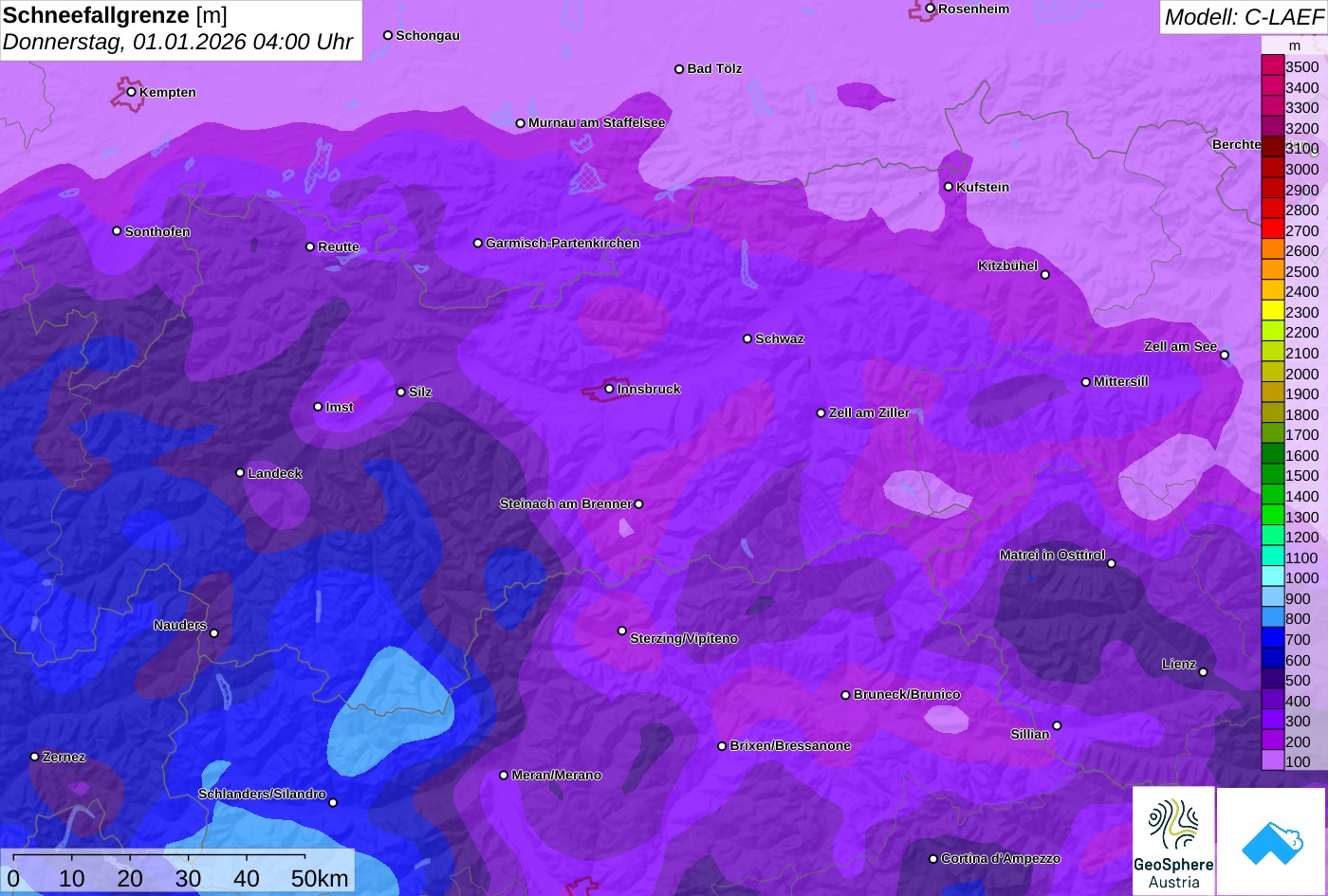Click the date Donnerstag, 01.01.2026 04:00 Uhr

click(x=177, y=43)
